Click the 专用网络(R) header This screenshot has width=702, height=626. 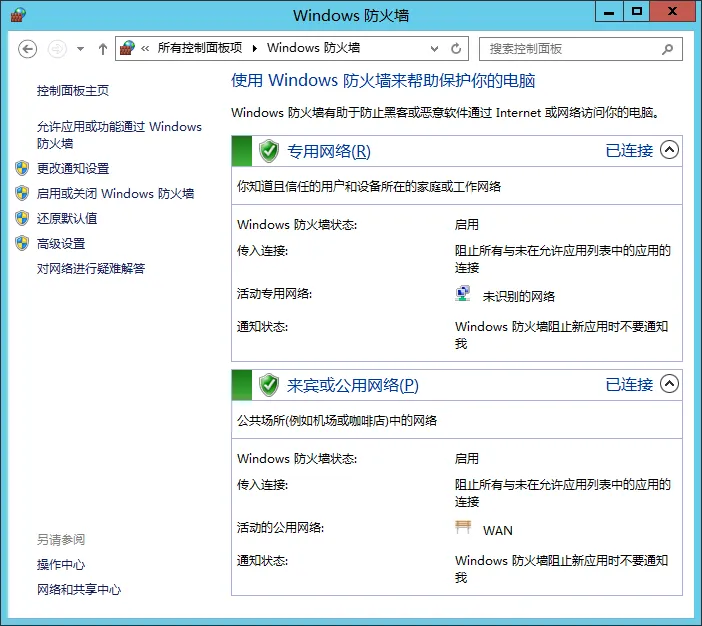(x=329, y=151)
